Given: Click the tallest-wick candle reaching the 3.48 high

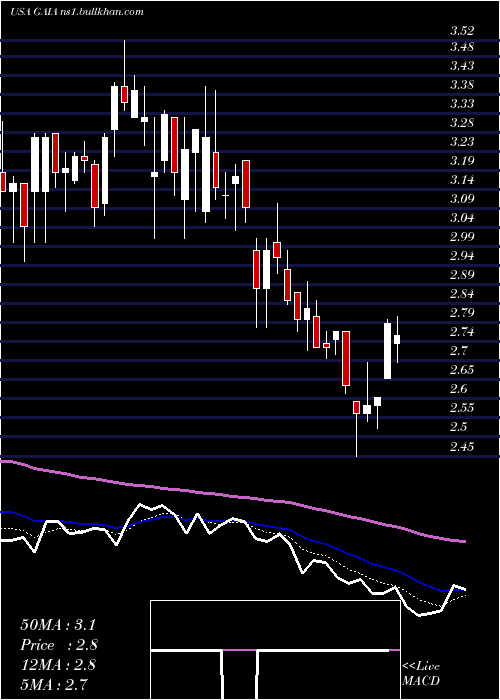Looking at the screenshot, I should pyautogui.click(x=125, y=75).
